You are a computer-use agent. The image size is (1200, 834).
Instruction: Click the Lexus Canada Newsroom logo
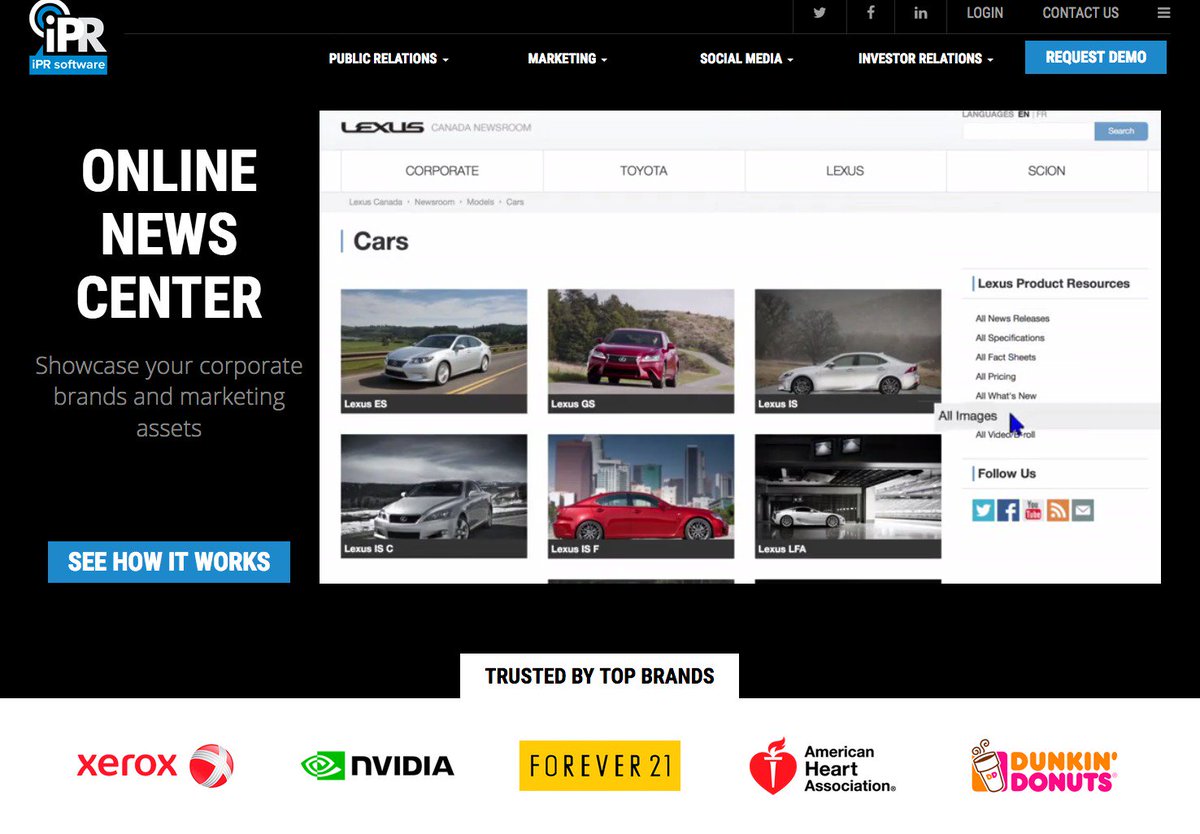point(436,128)
